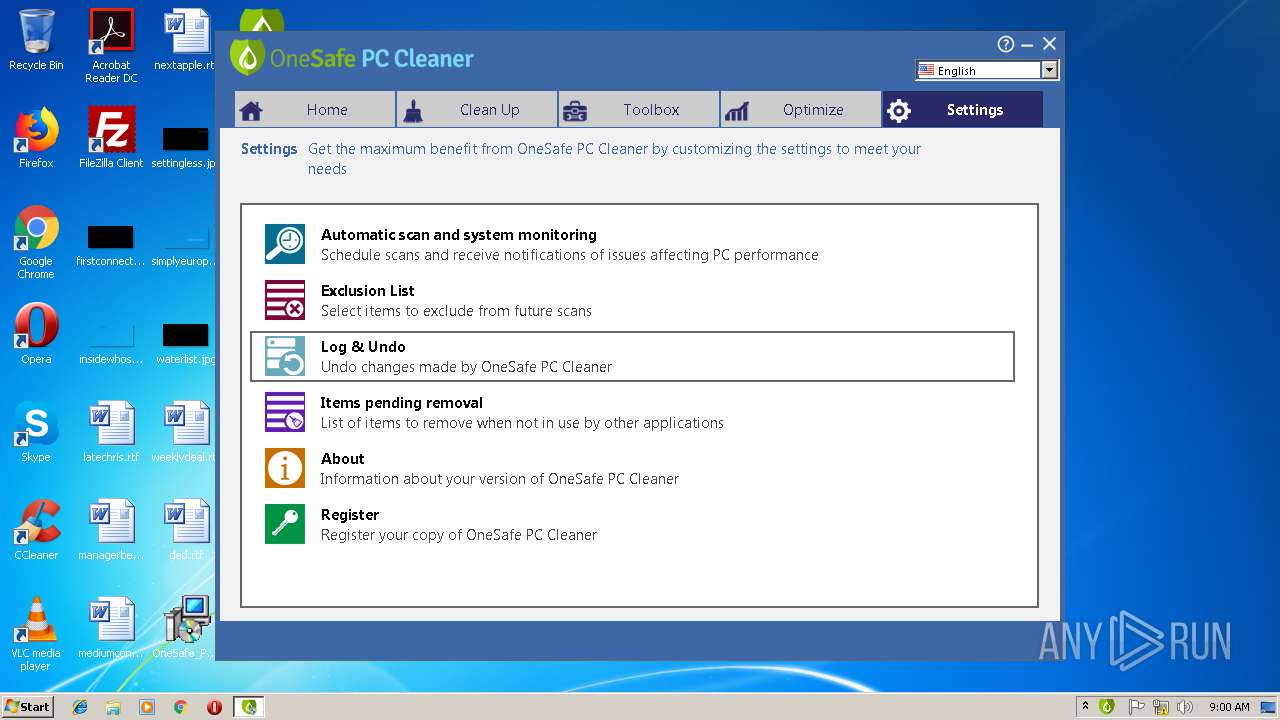Click OneSafe PC Cleaner taskbar button
1280x720 pixels.
pos(249,707)
